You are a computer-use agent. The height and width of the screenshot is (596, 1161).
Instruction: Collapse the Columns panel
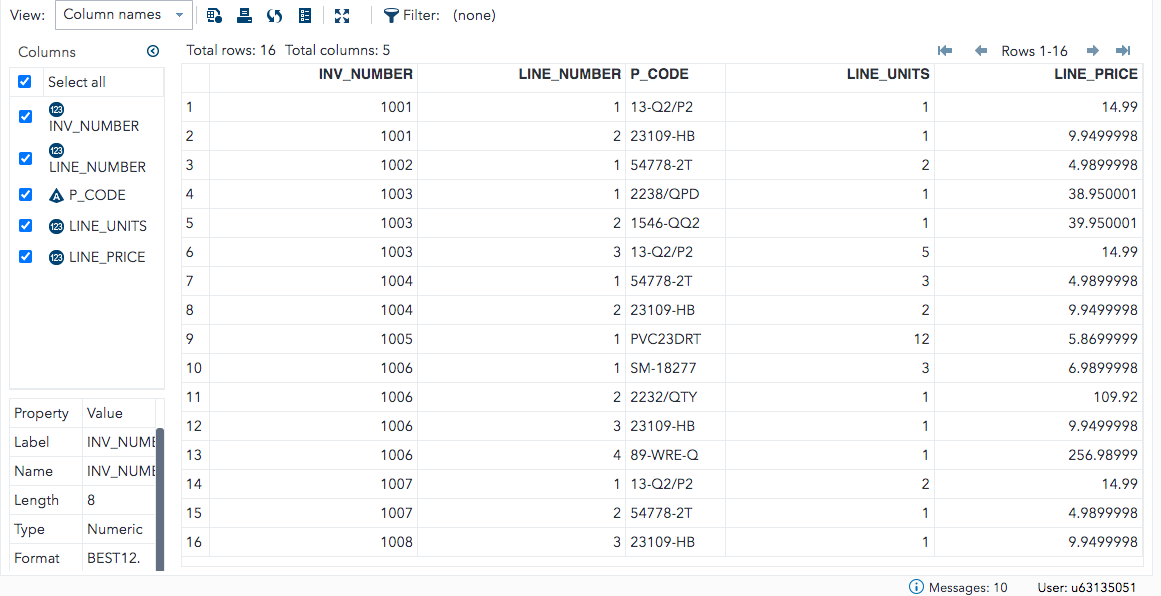[152, 51]
